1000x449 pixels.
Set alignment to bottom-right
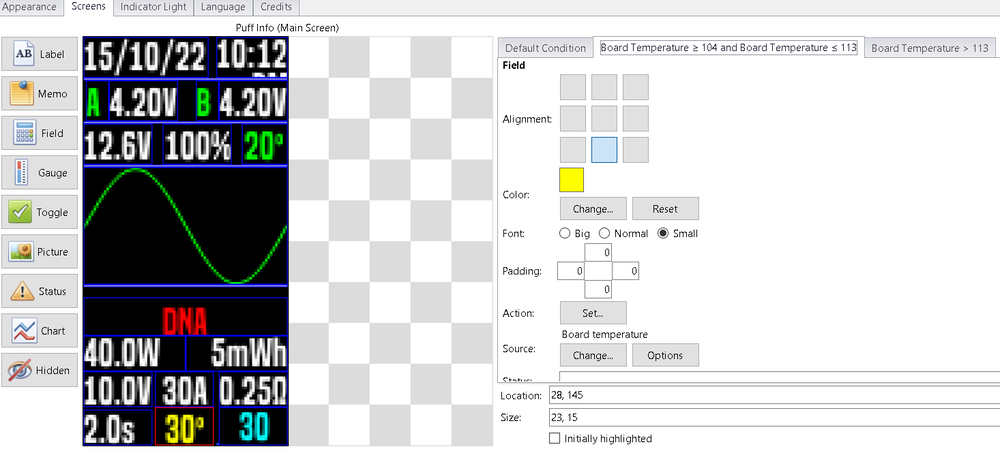[x=635, y=149]
